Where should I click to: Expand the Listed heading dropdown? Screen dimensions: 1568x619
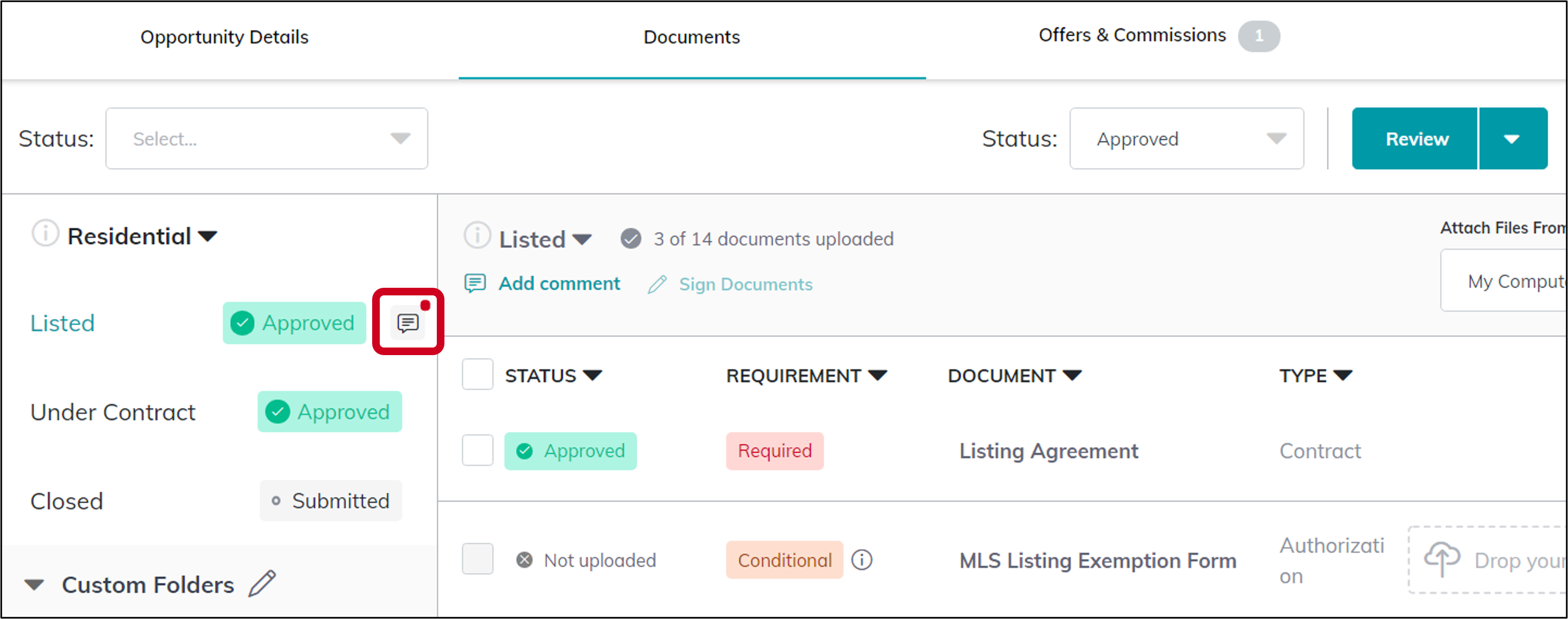[x=582, y=239]
